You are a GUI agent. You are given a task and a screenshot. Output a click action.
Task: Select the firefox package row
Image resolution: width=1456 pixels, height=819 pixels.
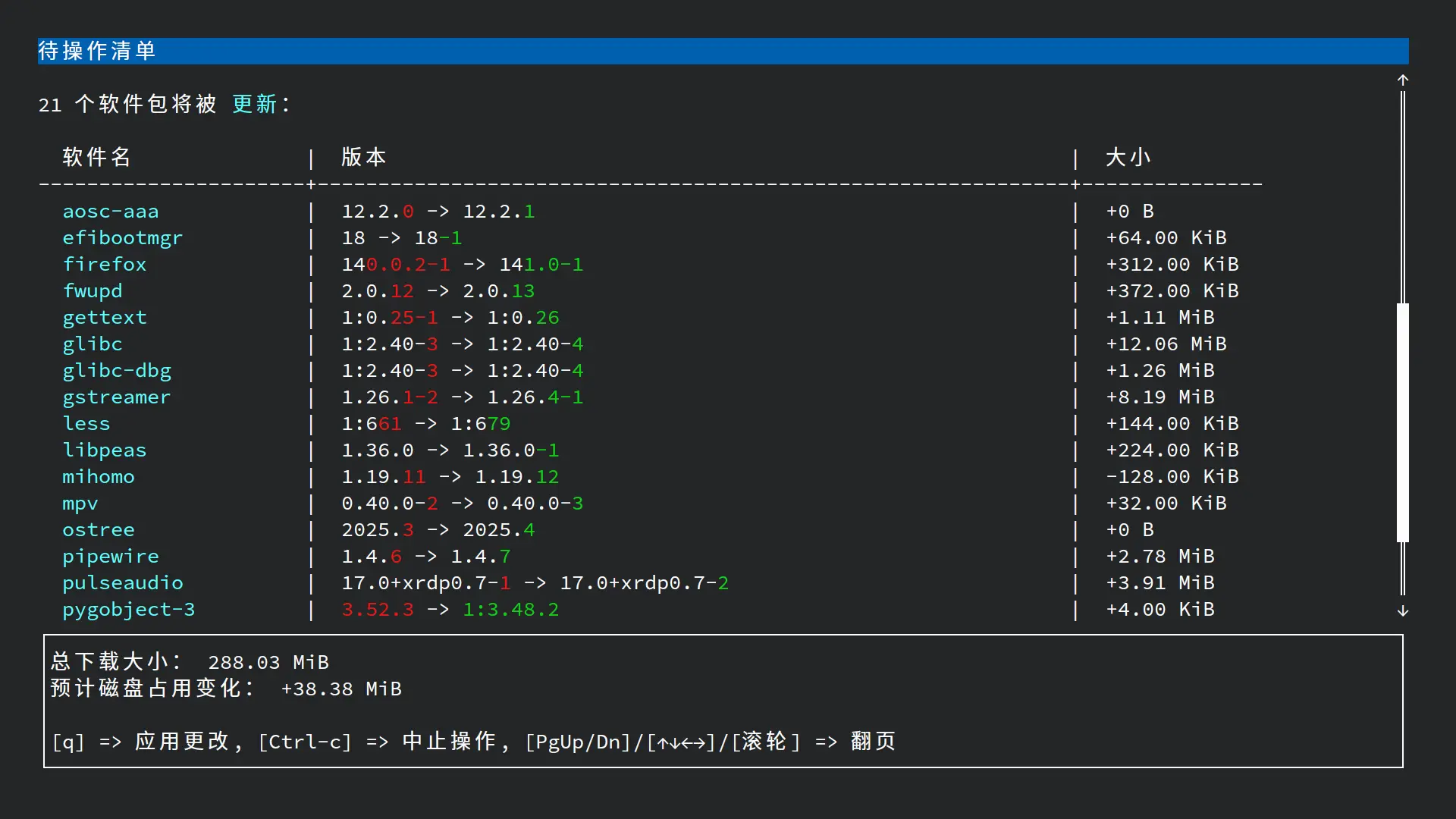coord(105,264)
